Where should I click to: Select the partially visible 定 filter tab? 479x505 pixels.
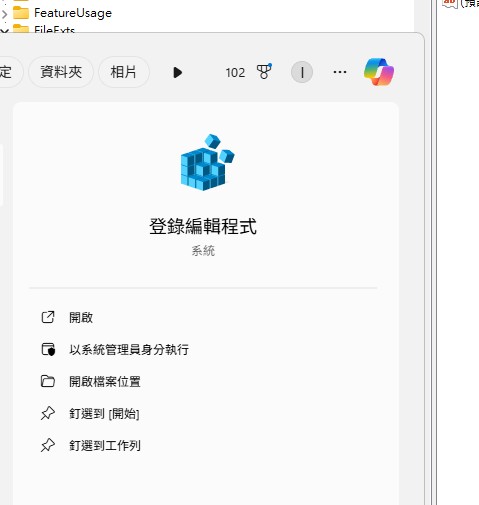tap(10, 72)
